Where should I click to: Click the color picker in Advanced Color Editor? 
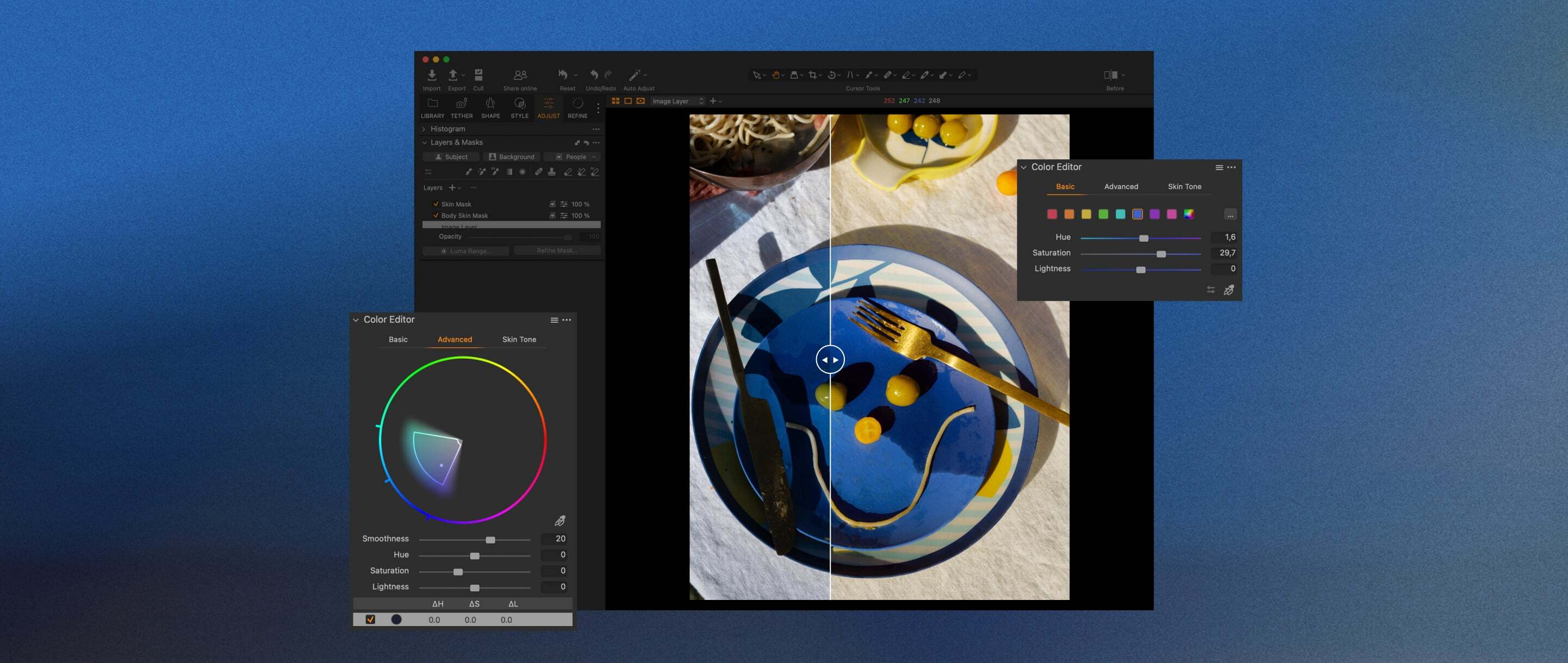point(560,521)
